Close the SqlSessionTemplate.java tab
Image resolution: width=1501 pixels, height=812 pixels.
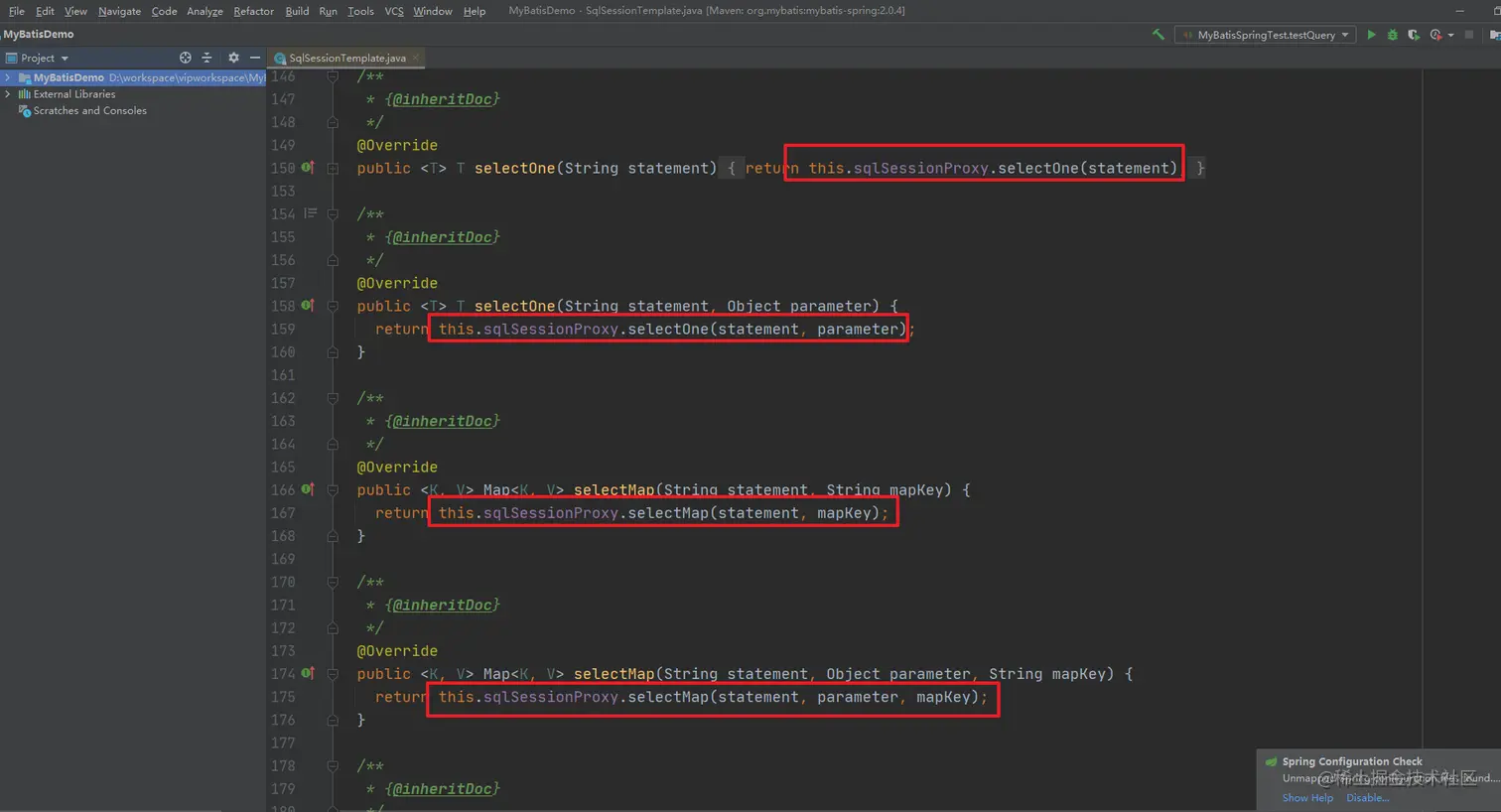pyautogui.click(x=415, y=58)
